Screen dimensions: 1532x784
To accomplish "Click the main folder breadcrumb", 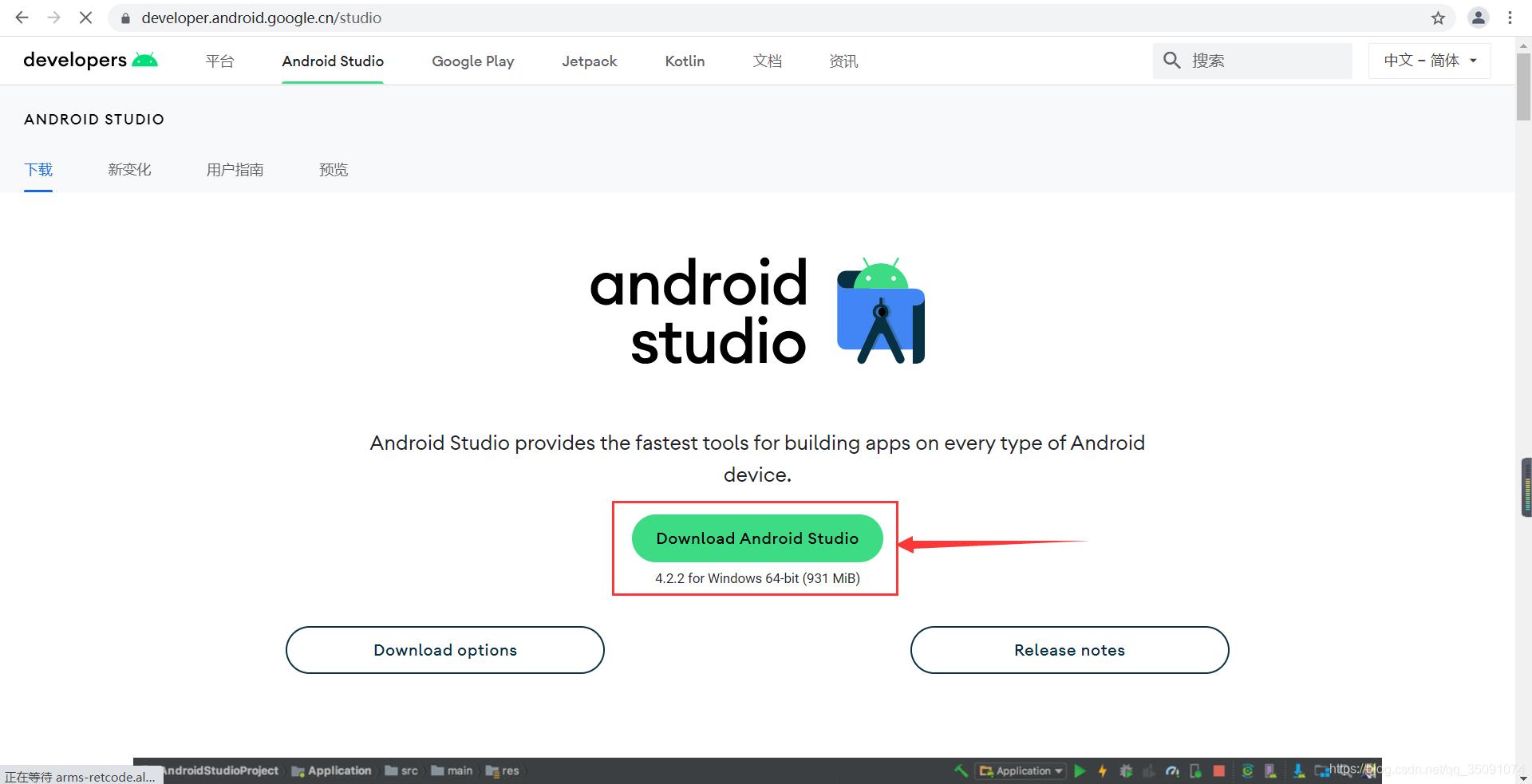I will (452, 770).
